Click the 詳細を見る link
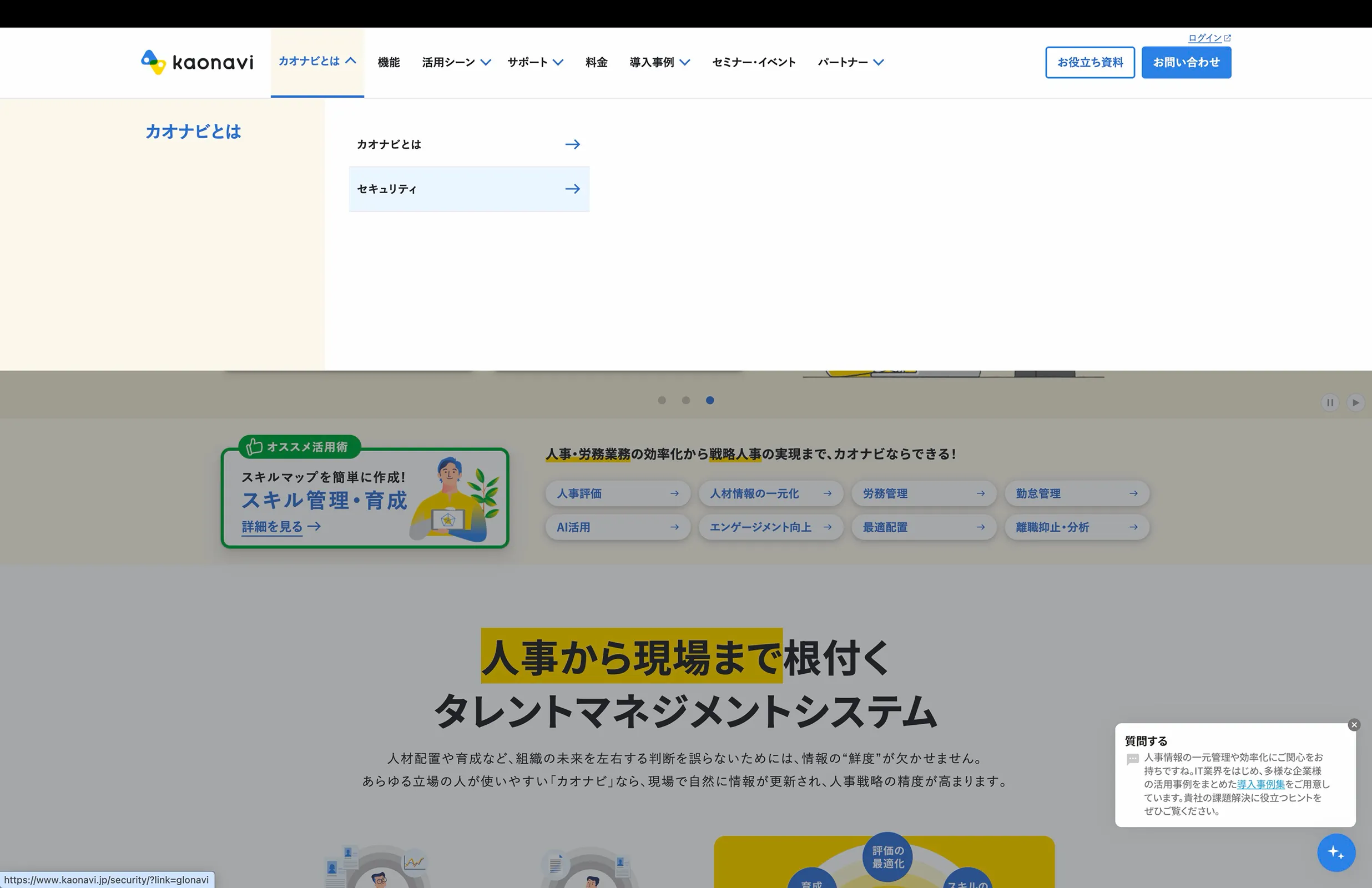 tap(272, 527)
